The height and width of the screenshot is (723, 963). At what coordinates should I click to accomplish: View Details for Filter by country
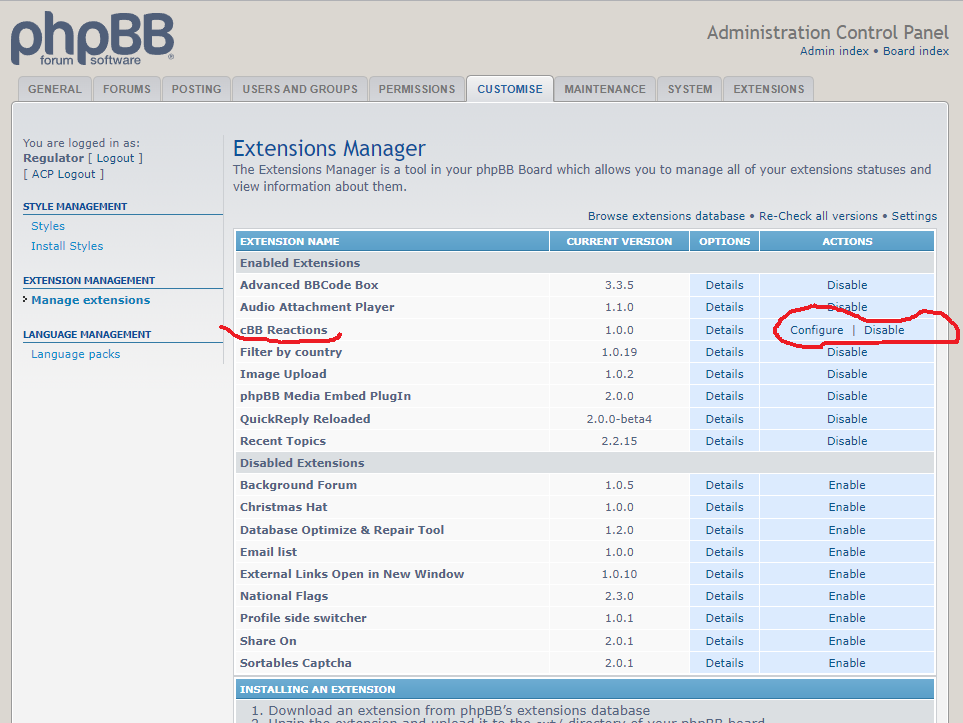coord(724,352)
